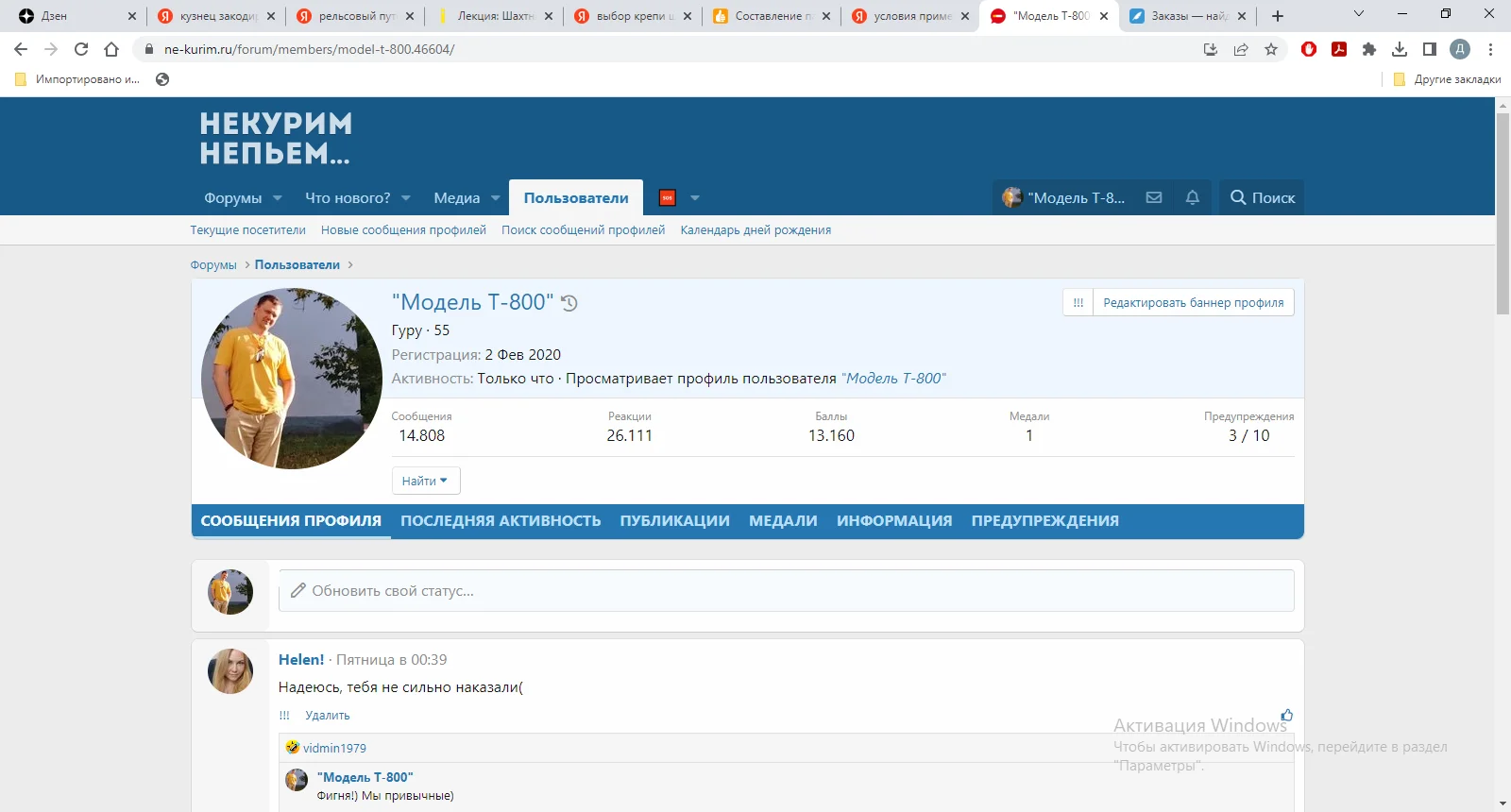This screenshot has height=812, width=1511.
Task: Open the Chrome three-dot menu
Action: pos(1491,49)
